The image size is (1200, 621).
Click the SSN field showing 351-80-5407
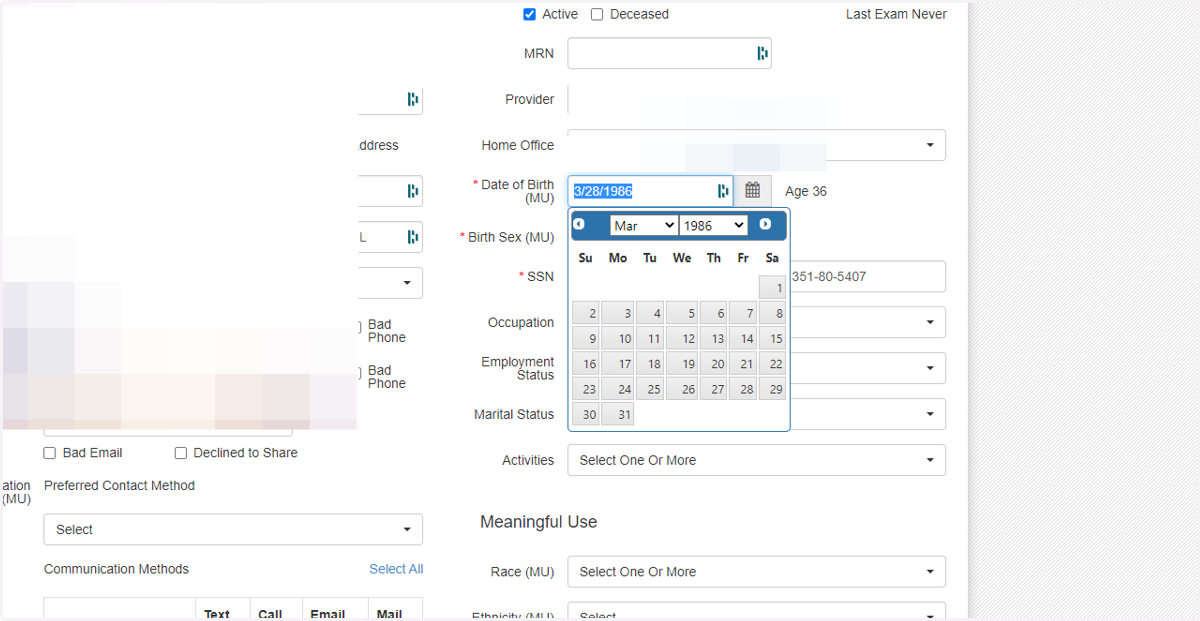[868, 276]
